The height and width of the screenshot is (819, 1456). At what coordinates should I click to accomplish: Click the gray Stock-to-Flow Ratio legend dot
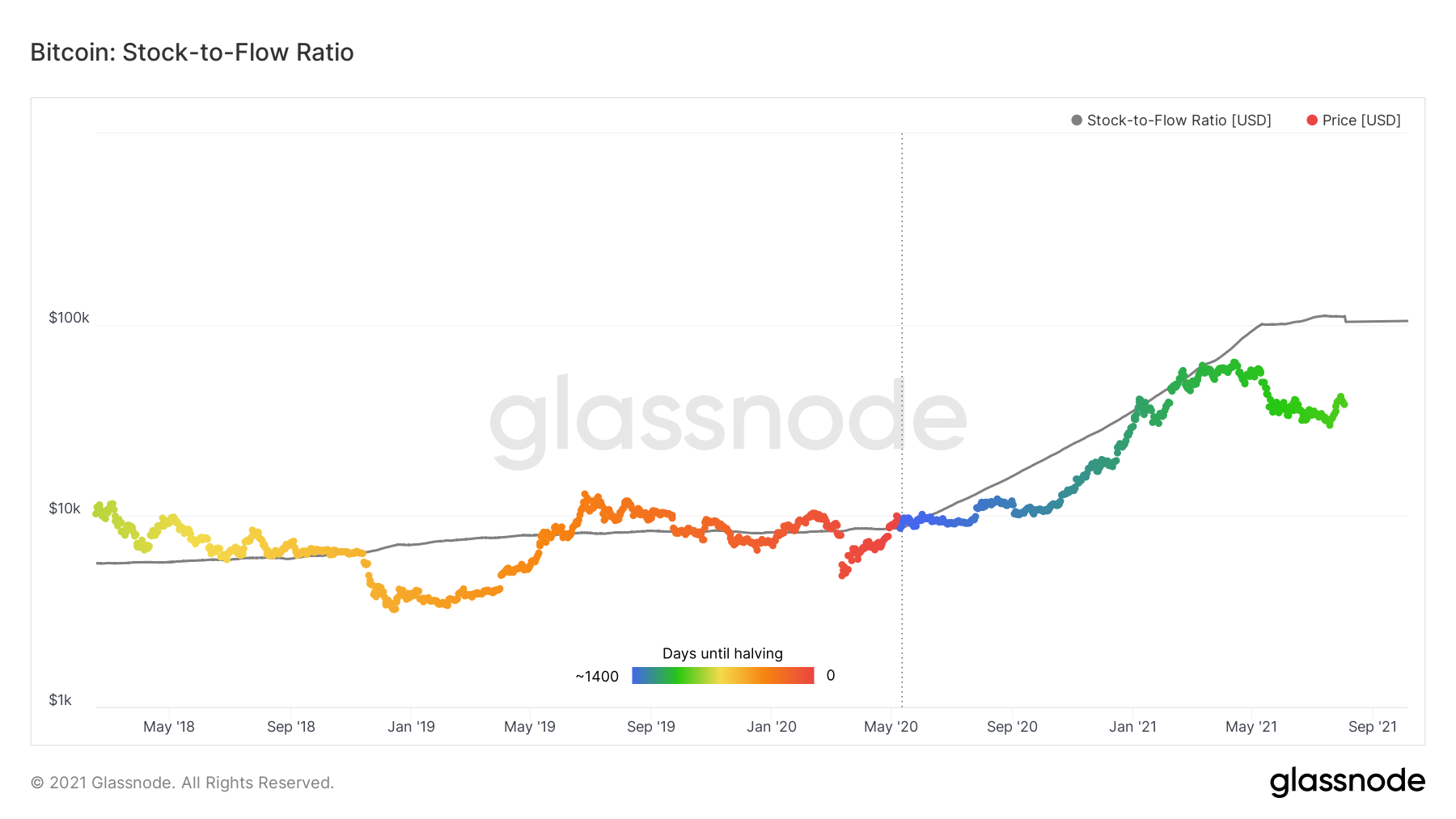(1077, 120)
